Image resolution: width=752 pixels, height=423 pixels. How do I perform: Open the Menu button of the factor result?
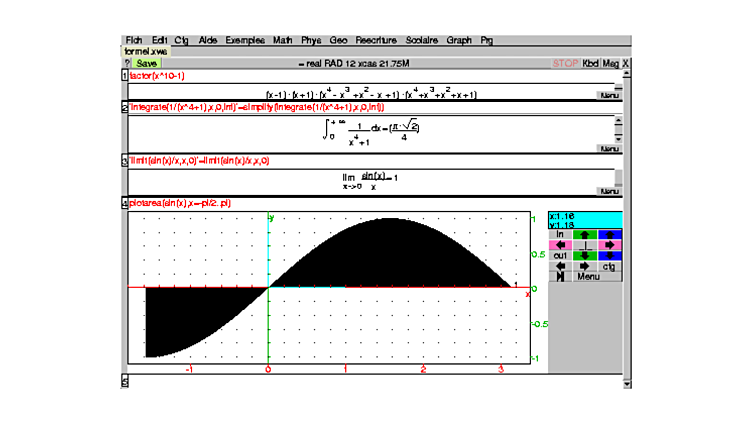(x=608, y=96)
